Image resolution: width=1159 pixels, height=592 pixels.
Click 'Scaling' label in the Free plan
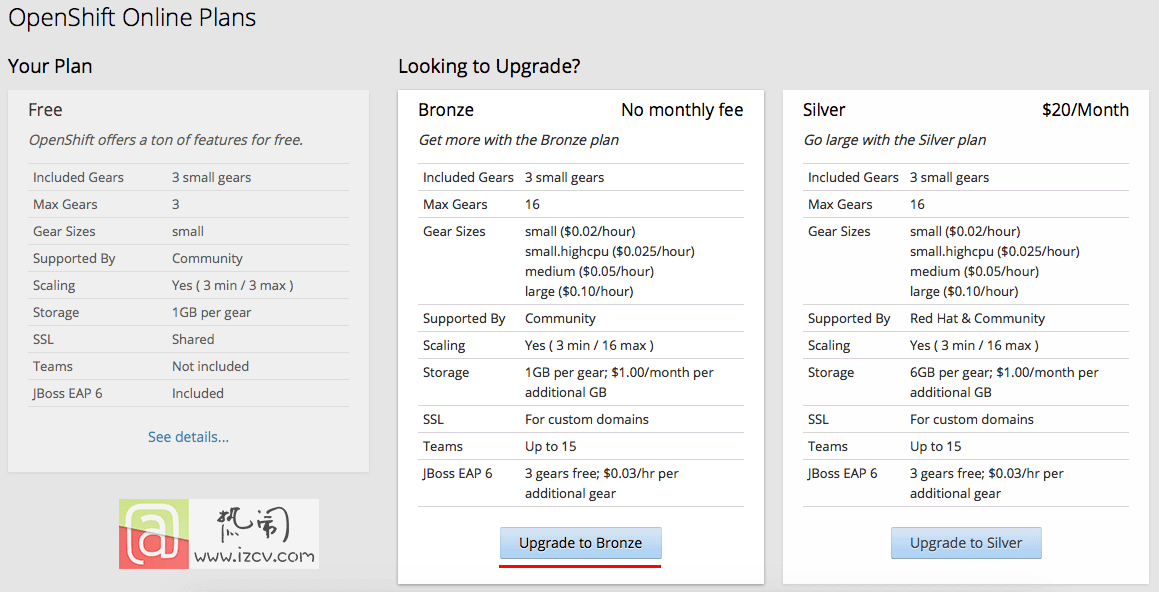(54, 285)
